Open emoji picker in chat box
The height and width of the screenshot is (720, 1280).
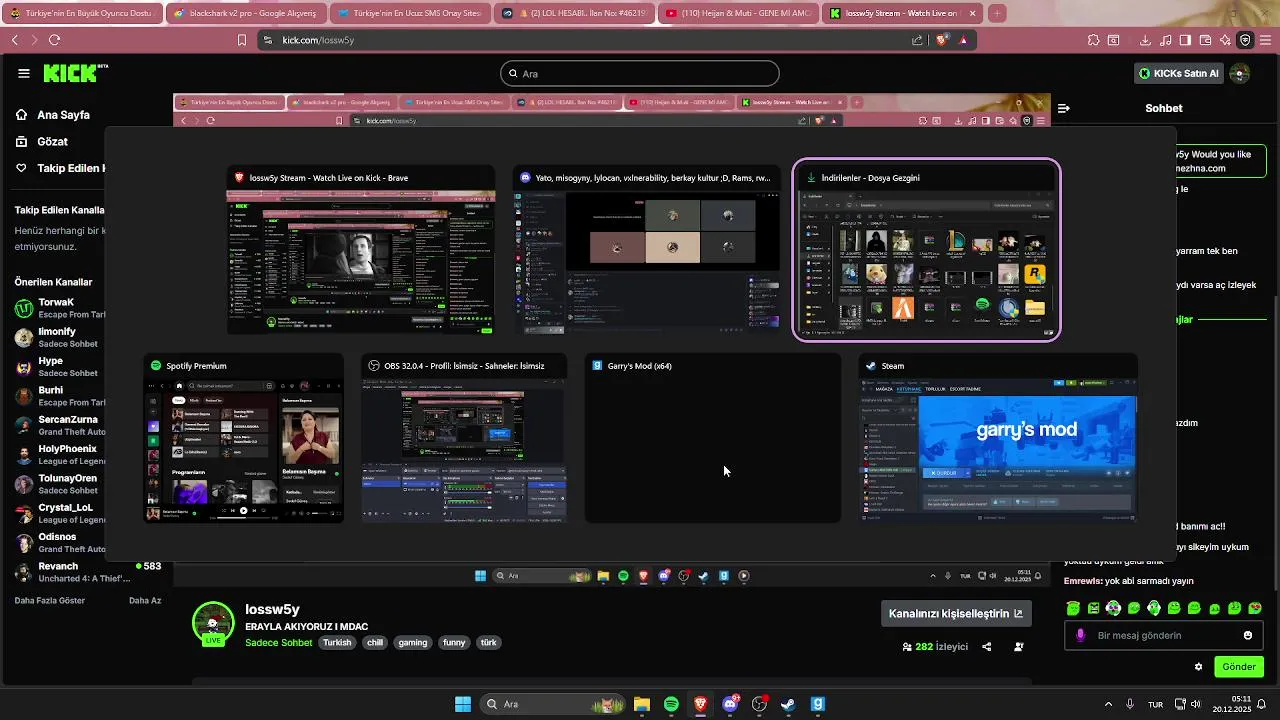click(1247, 635)
